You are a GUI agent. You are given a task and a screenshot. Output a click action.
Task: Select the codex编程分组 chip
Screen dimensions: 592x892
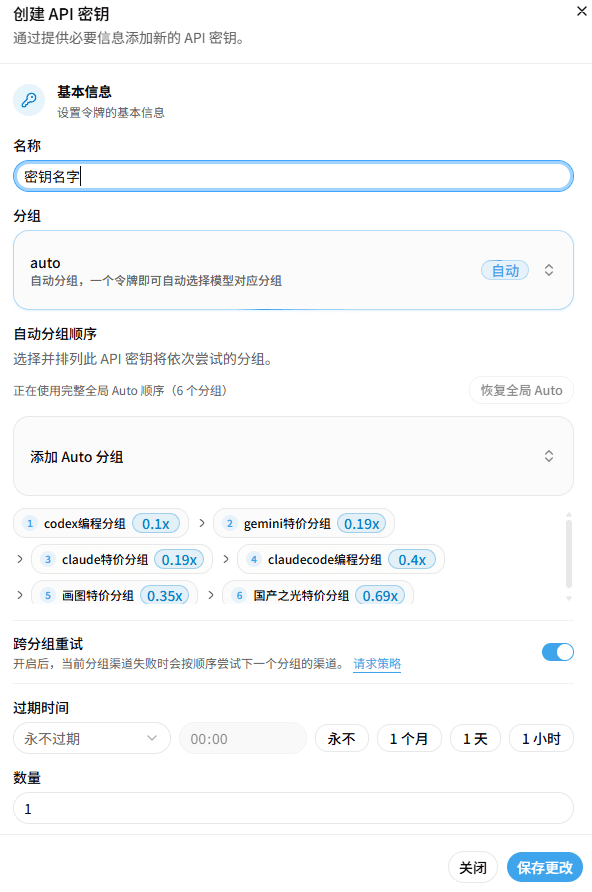[x=101, y=523]
